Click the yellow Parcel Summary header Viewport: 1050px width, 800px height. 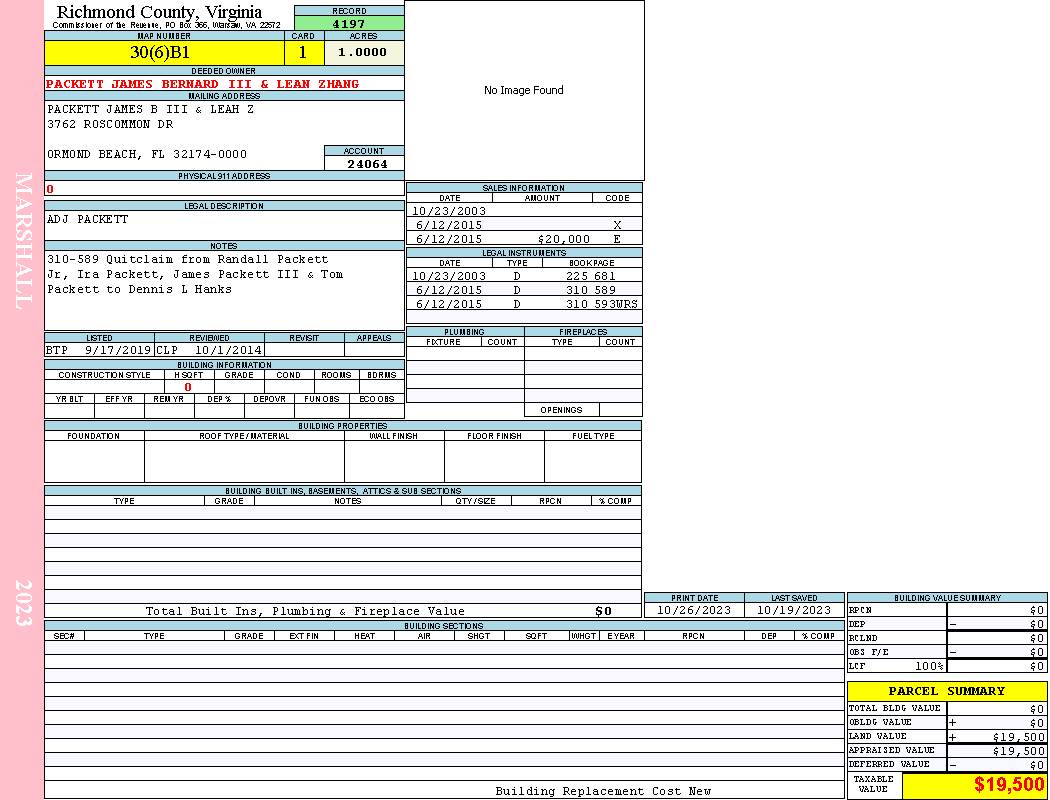click(946, 691)
